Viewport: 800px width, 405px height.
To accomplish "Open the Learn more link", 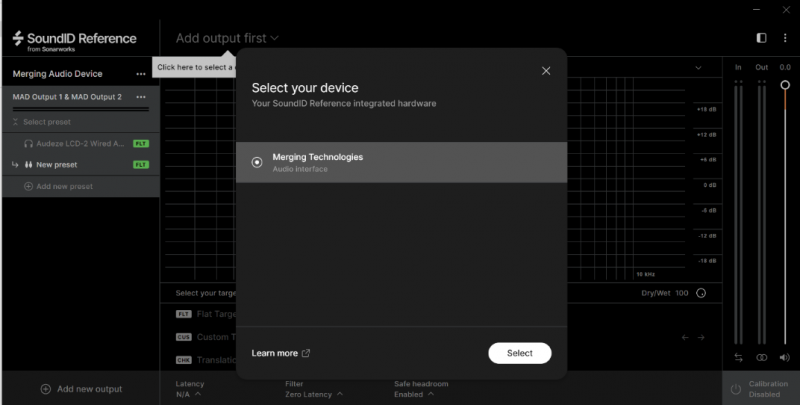I will tap(280, 353).
